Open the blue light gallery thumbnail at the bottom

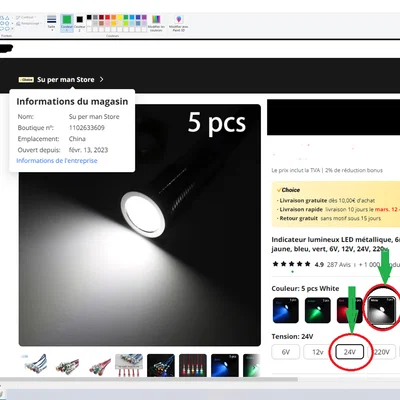coord(225,365)
